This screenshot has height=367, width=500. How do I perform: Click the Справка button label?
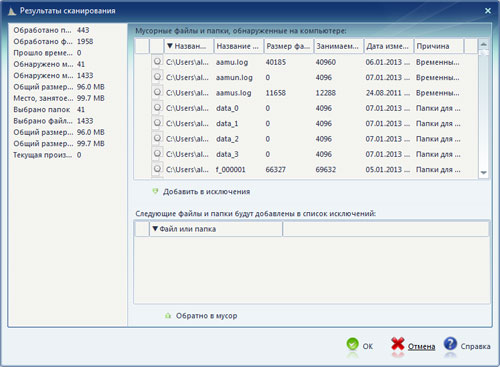[475, 346]
